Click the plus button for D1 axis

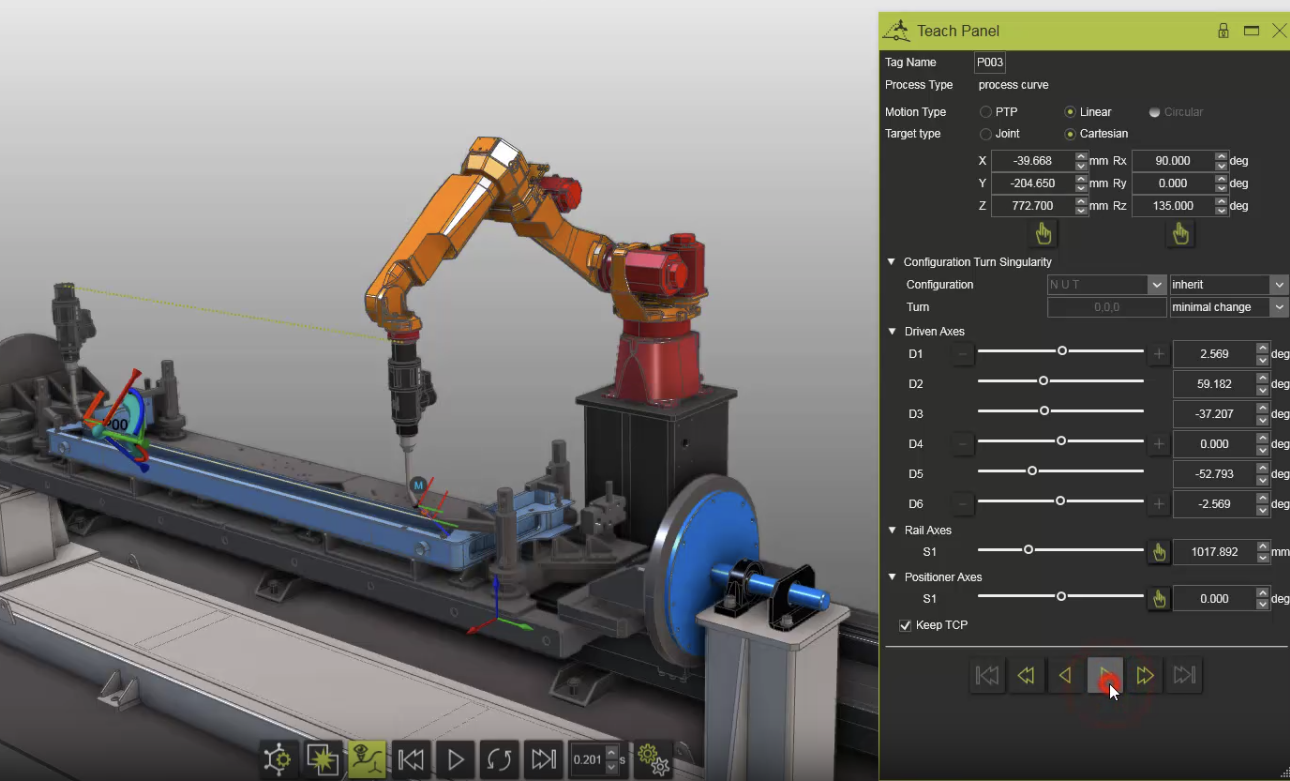coord(1158,354)
